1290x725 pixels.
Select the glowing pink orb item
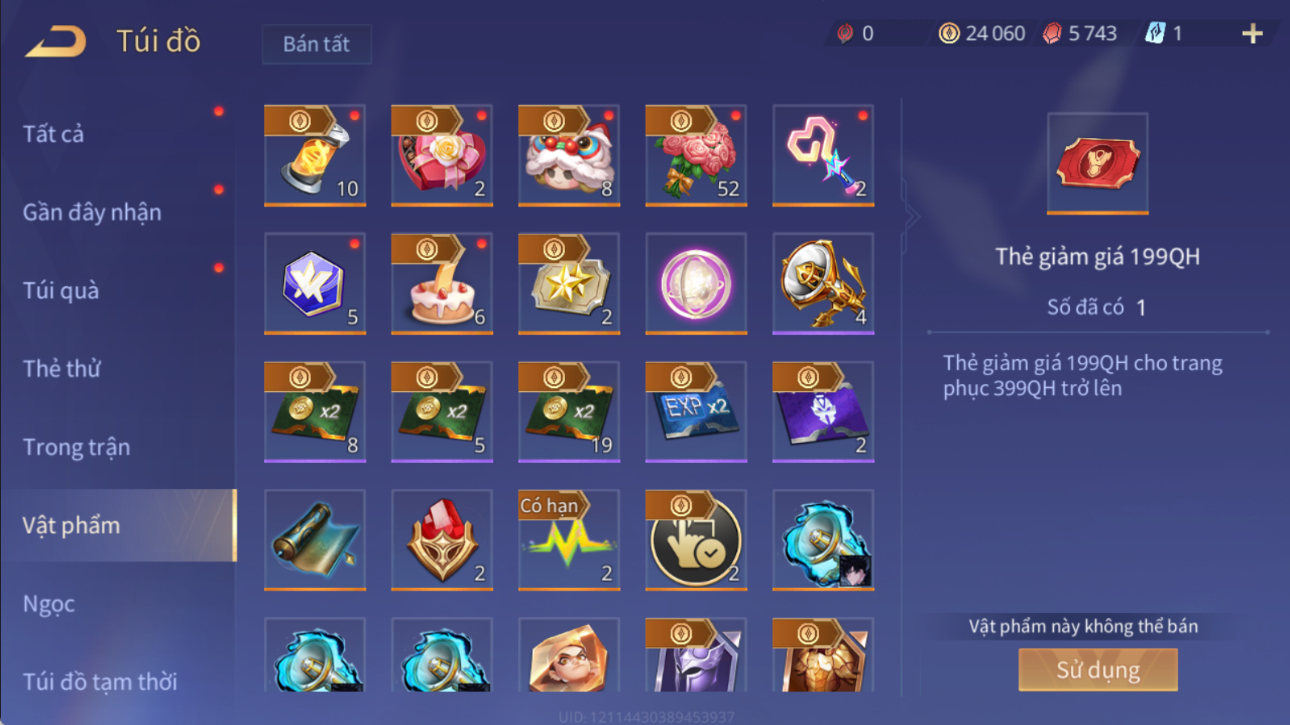click(x=696, y=284)
